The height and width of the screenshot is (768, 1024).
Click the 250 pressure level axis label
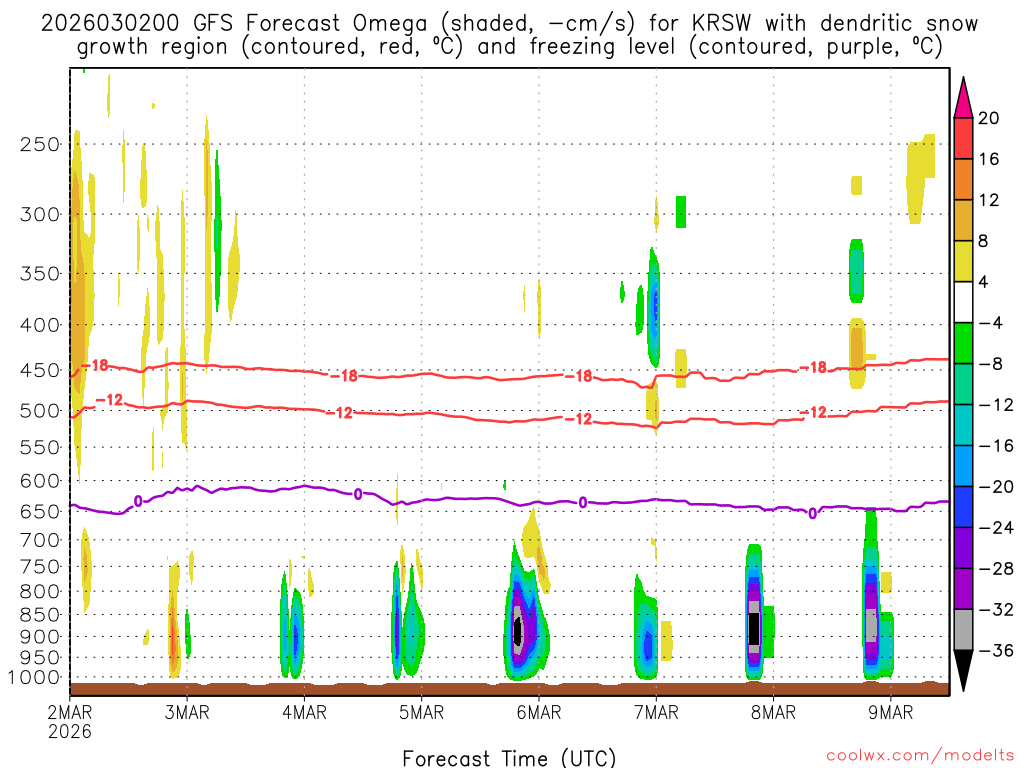pyautogui.click(x=39, y=144)
